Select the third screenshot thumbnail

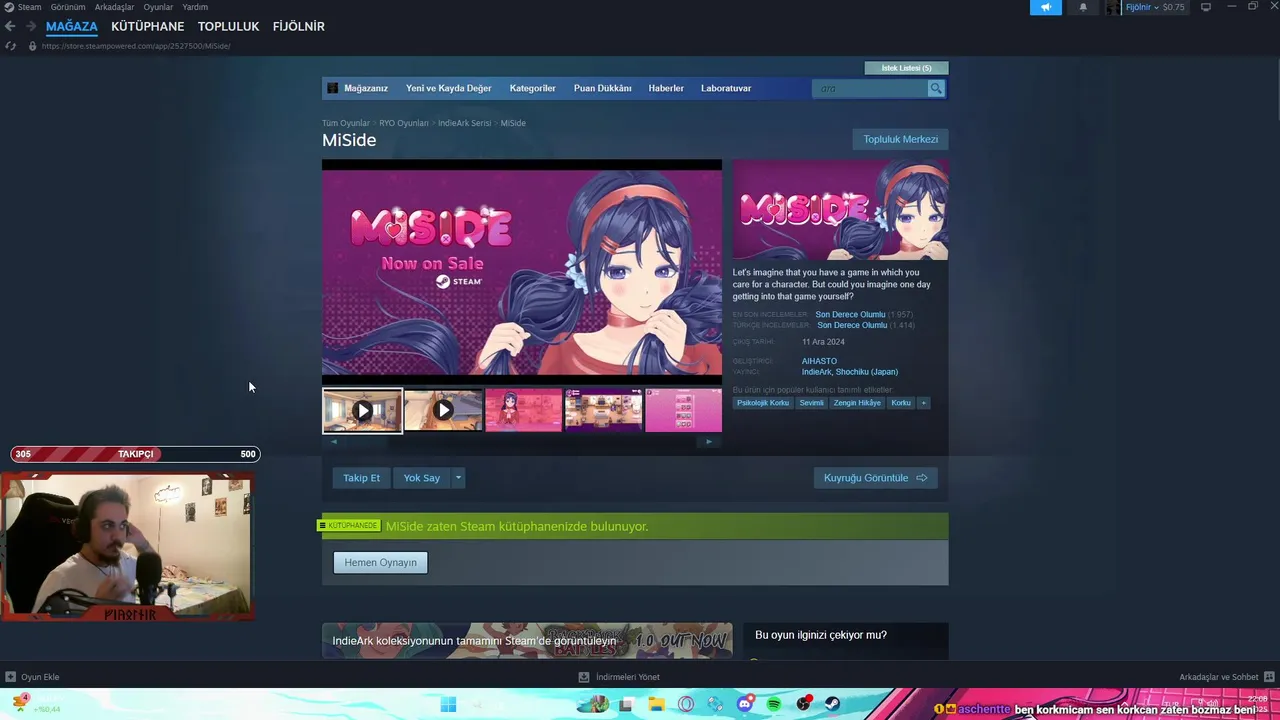[x=523, y=410]
